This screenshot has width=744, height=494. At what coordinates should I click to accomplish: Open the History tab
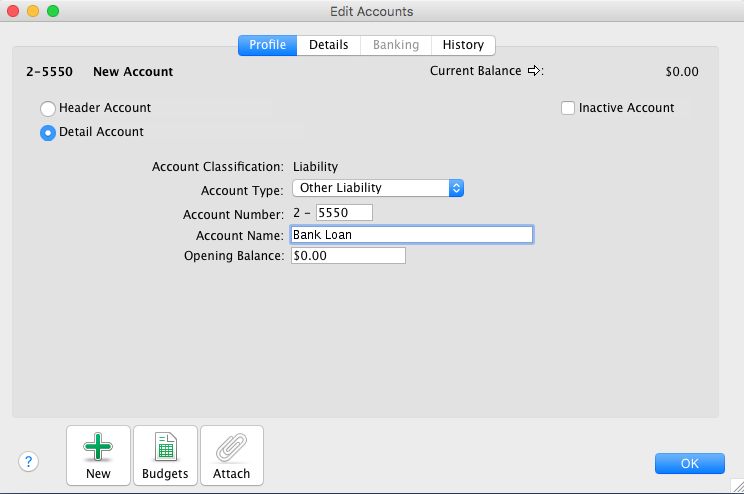pyautogui.click(x=463, y=45)
